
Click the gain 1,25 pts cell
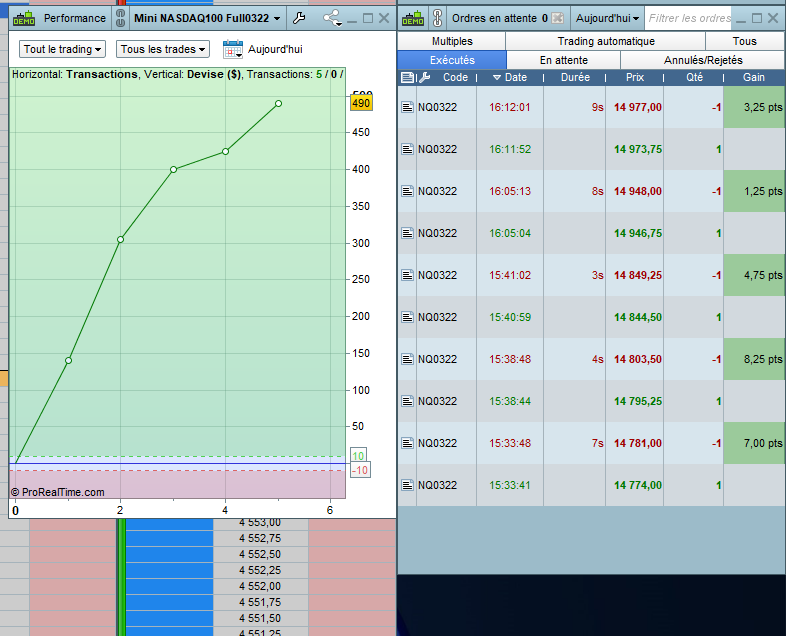click(x=754, y=191)
